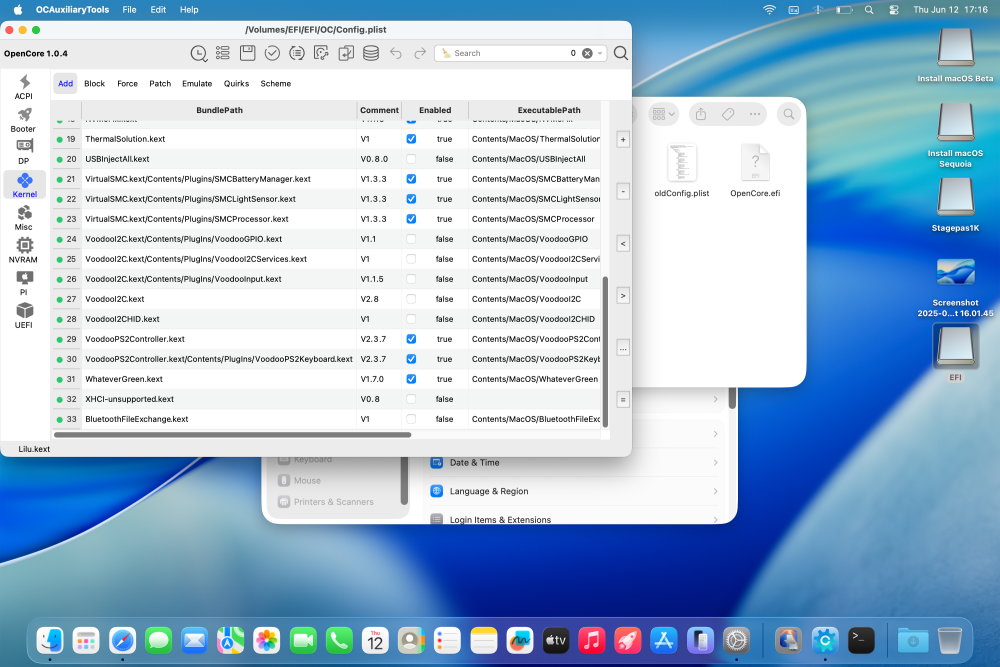This screenshot has width=1000, height=667.
Task: Click the circular list sync icon
Action: [x=297, y=53]
